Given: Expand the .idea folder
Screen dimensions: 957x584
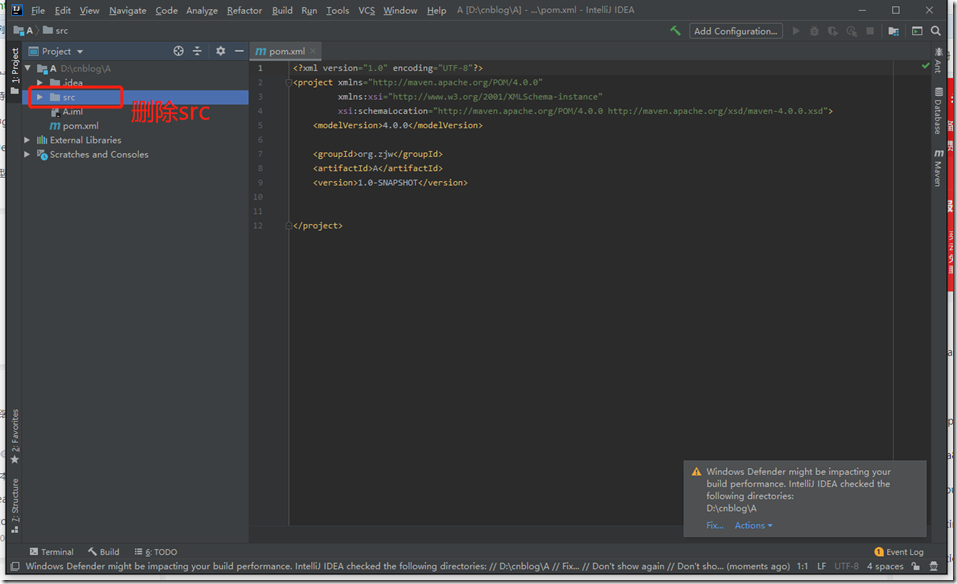Looking at the screenshot, I should pos(40,82).
